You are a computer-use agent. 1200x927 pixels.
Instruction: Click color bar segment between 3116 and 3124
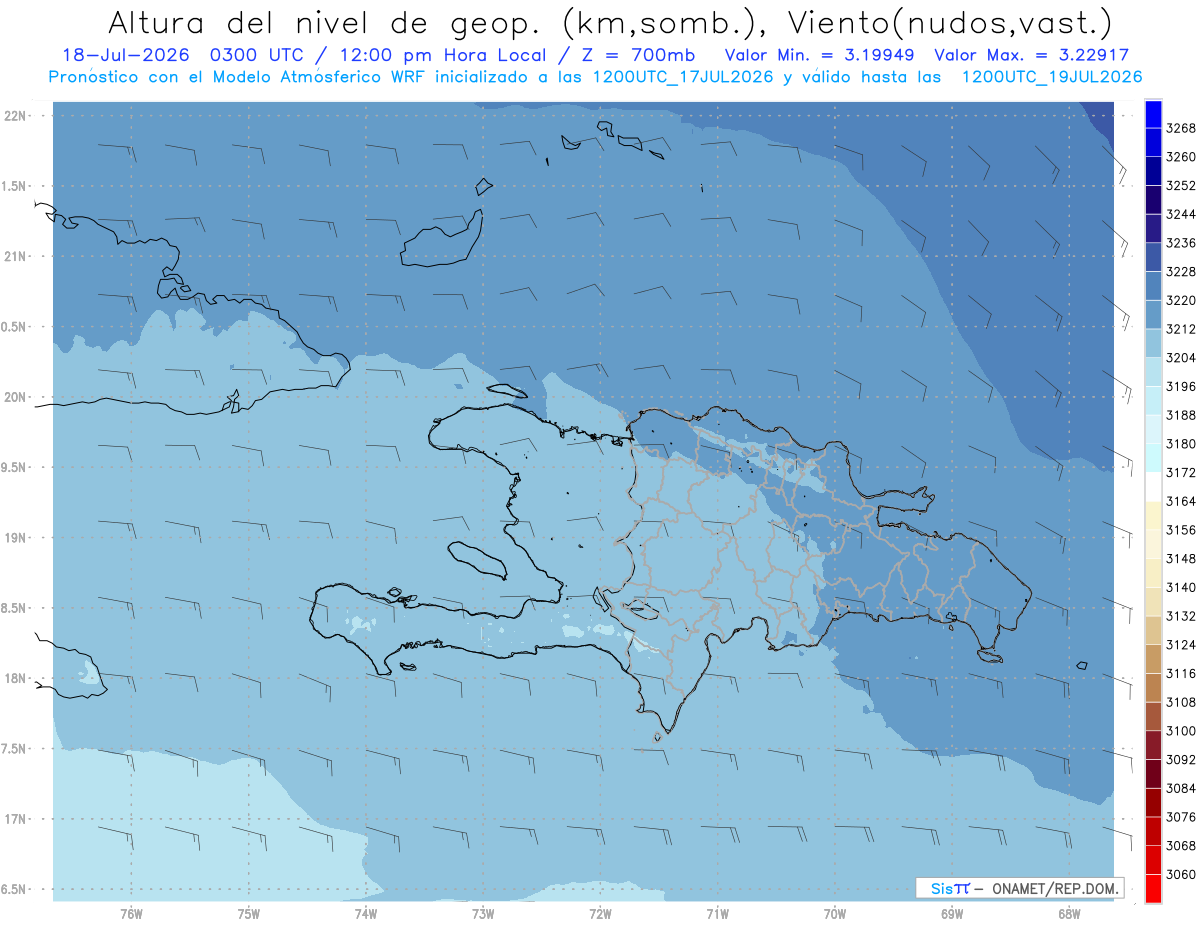tap(1153, 659)
